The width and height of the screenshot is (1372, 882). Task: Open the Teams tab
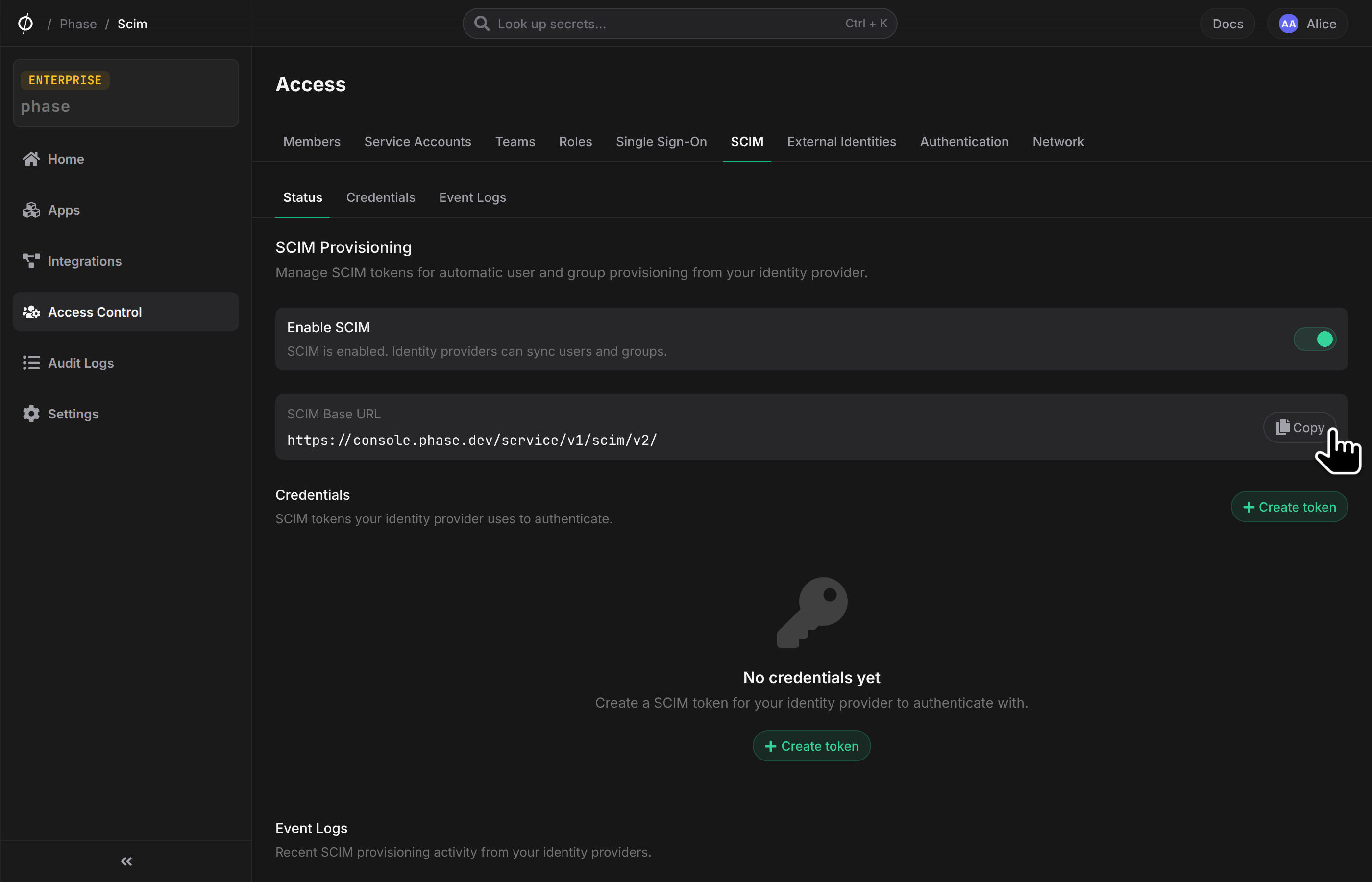(515, 142)
